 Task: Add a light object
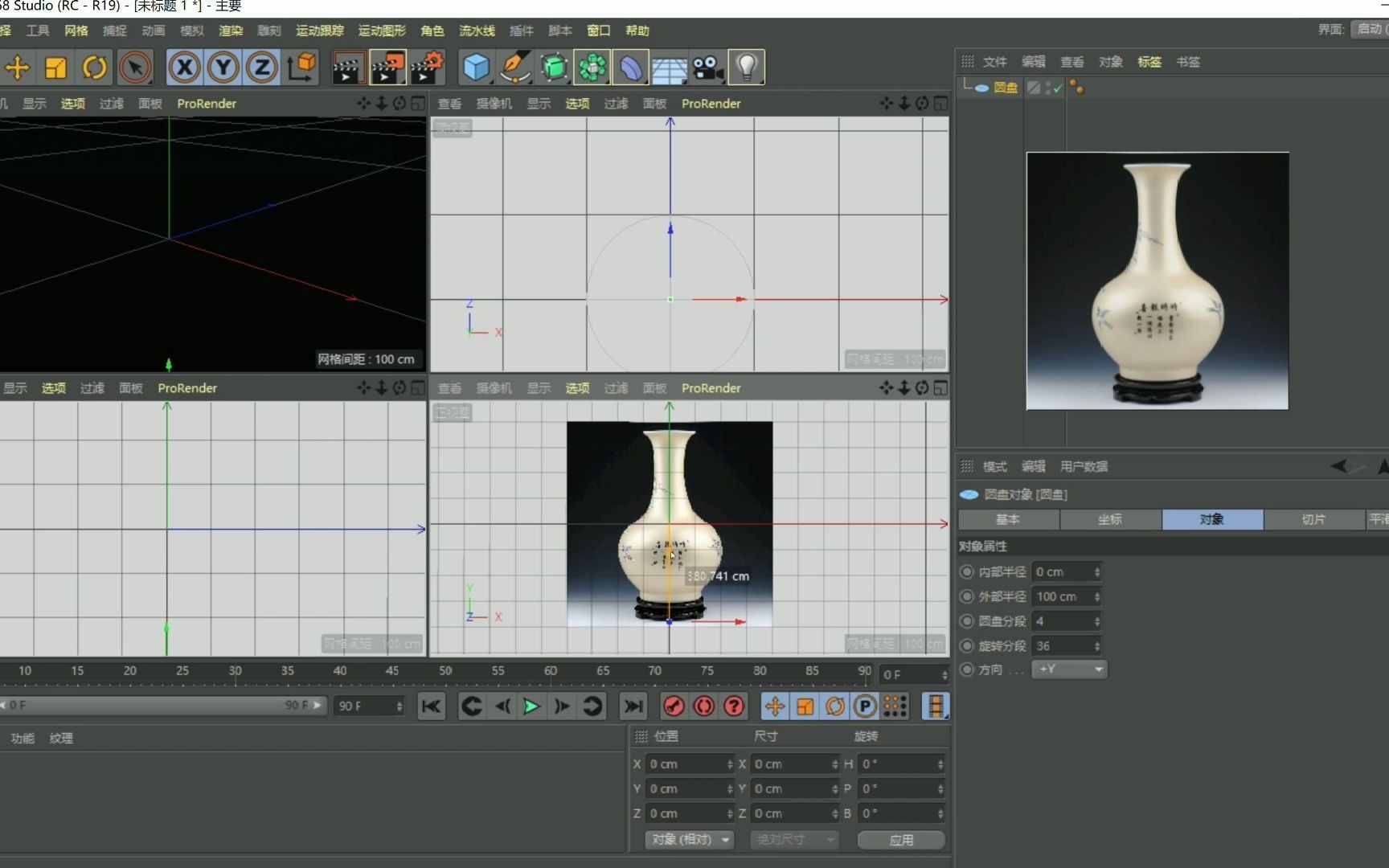tap(746, 68)
